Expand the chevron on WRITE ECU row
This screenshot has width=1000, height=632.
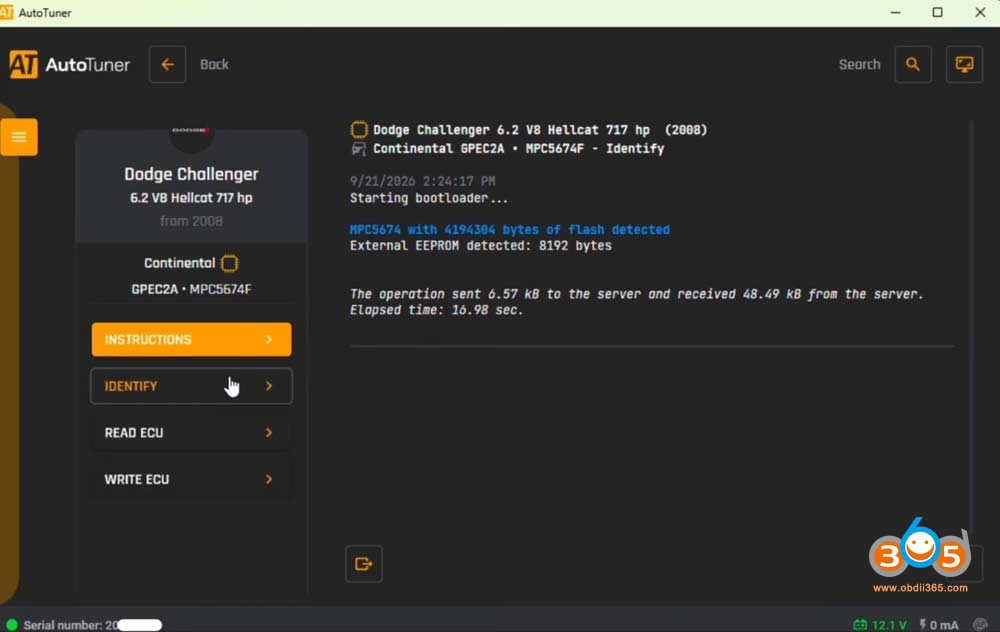tap(269, 479)
